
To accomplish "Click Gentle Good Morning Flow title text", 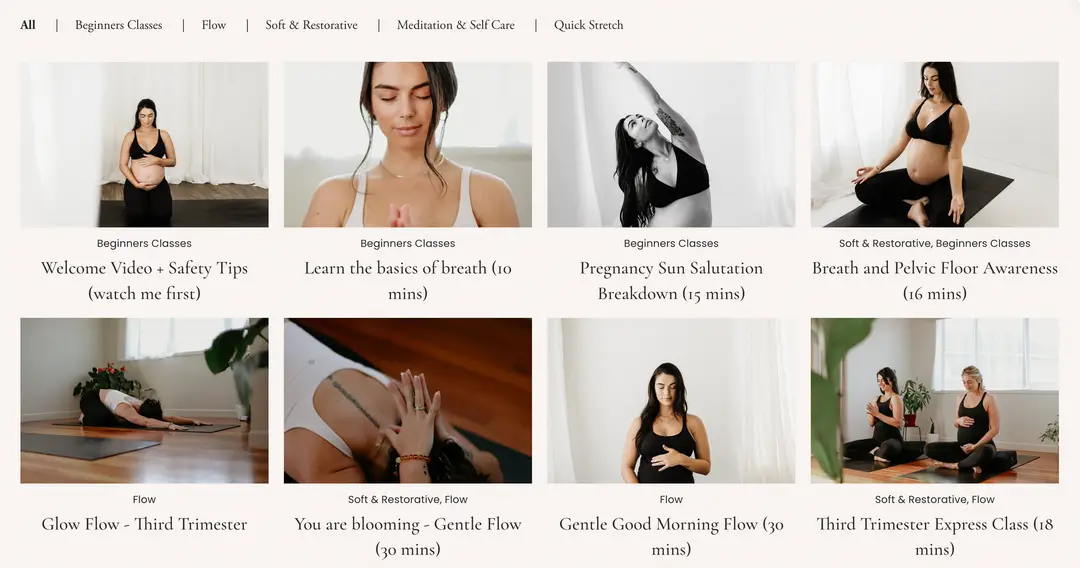I will pyautogui.click(x=671, y=536).
